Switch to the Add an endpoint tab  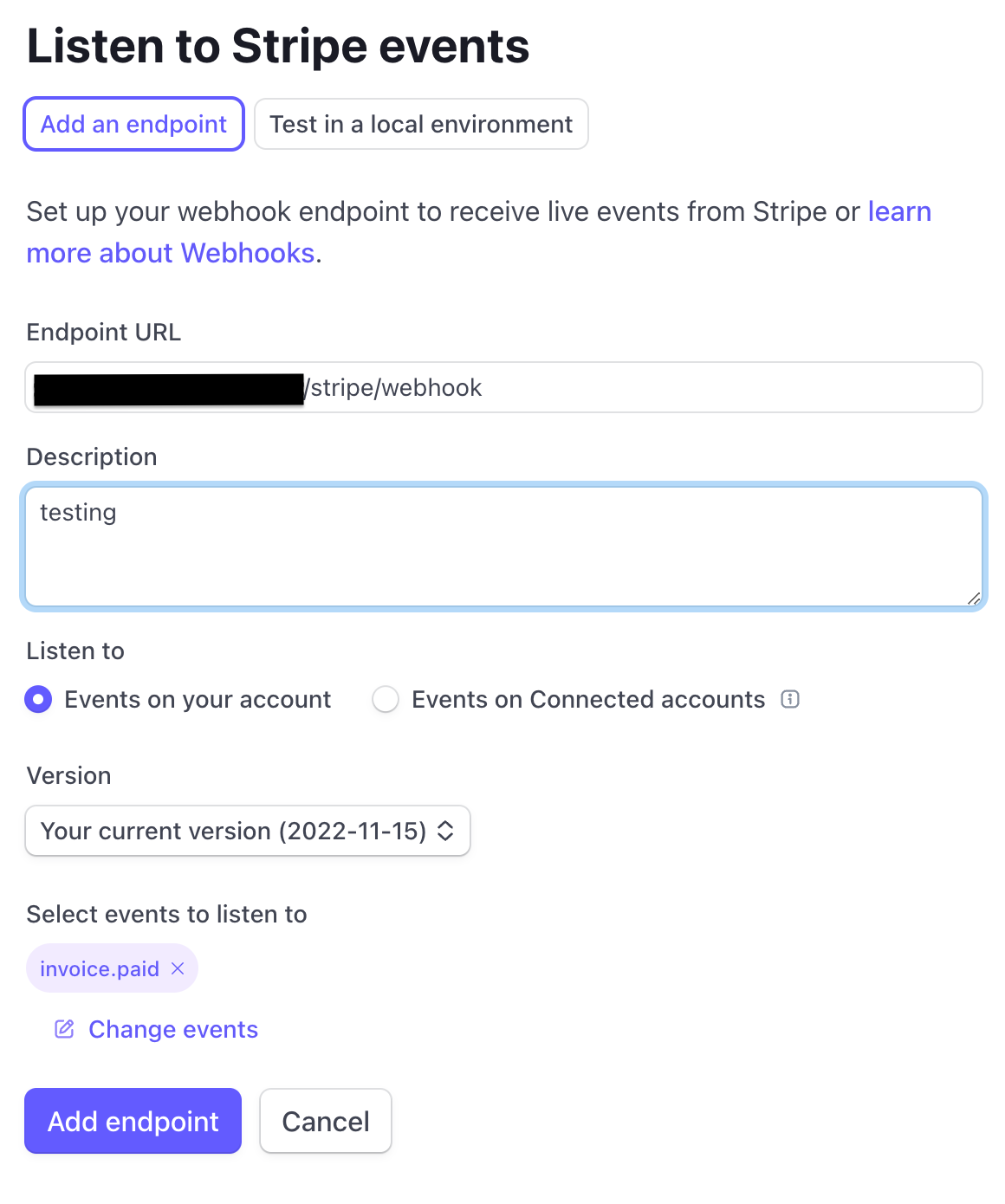(134, 124)
